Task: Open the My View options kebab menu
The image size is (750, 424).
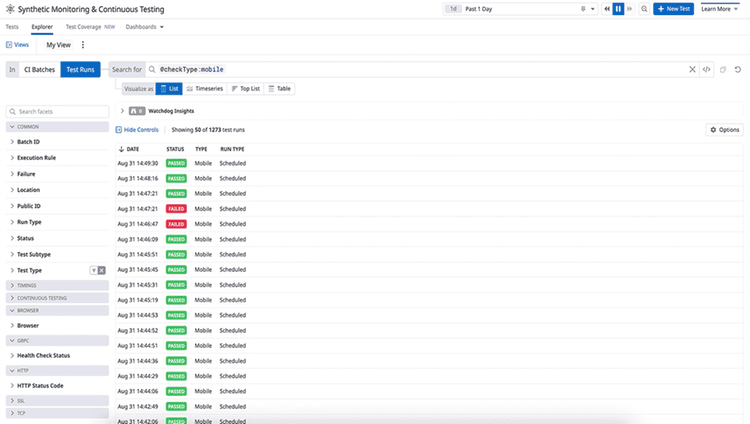Action: (x=83, y=45)
